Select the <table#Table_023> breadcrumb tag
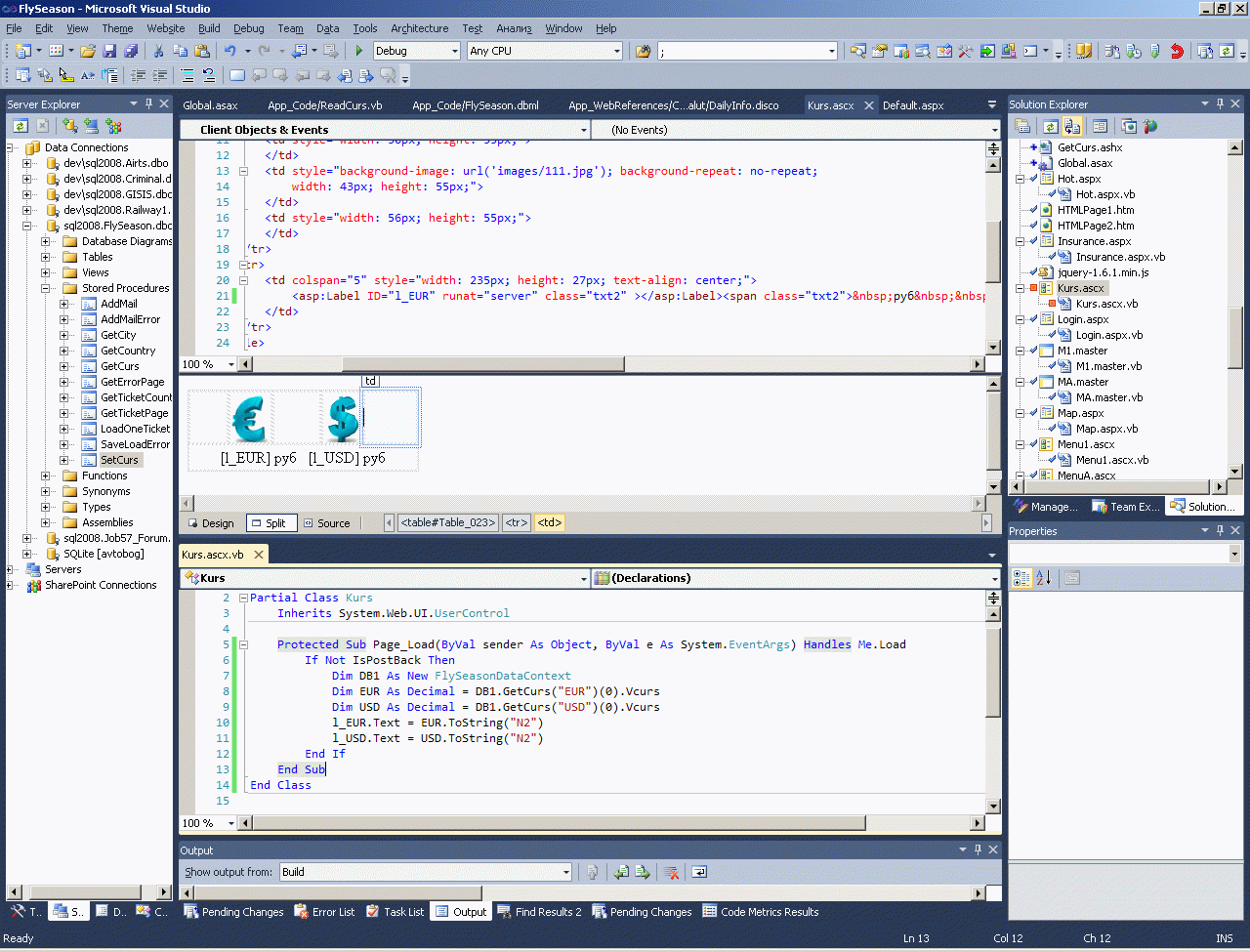 [448, 523]
